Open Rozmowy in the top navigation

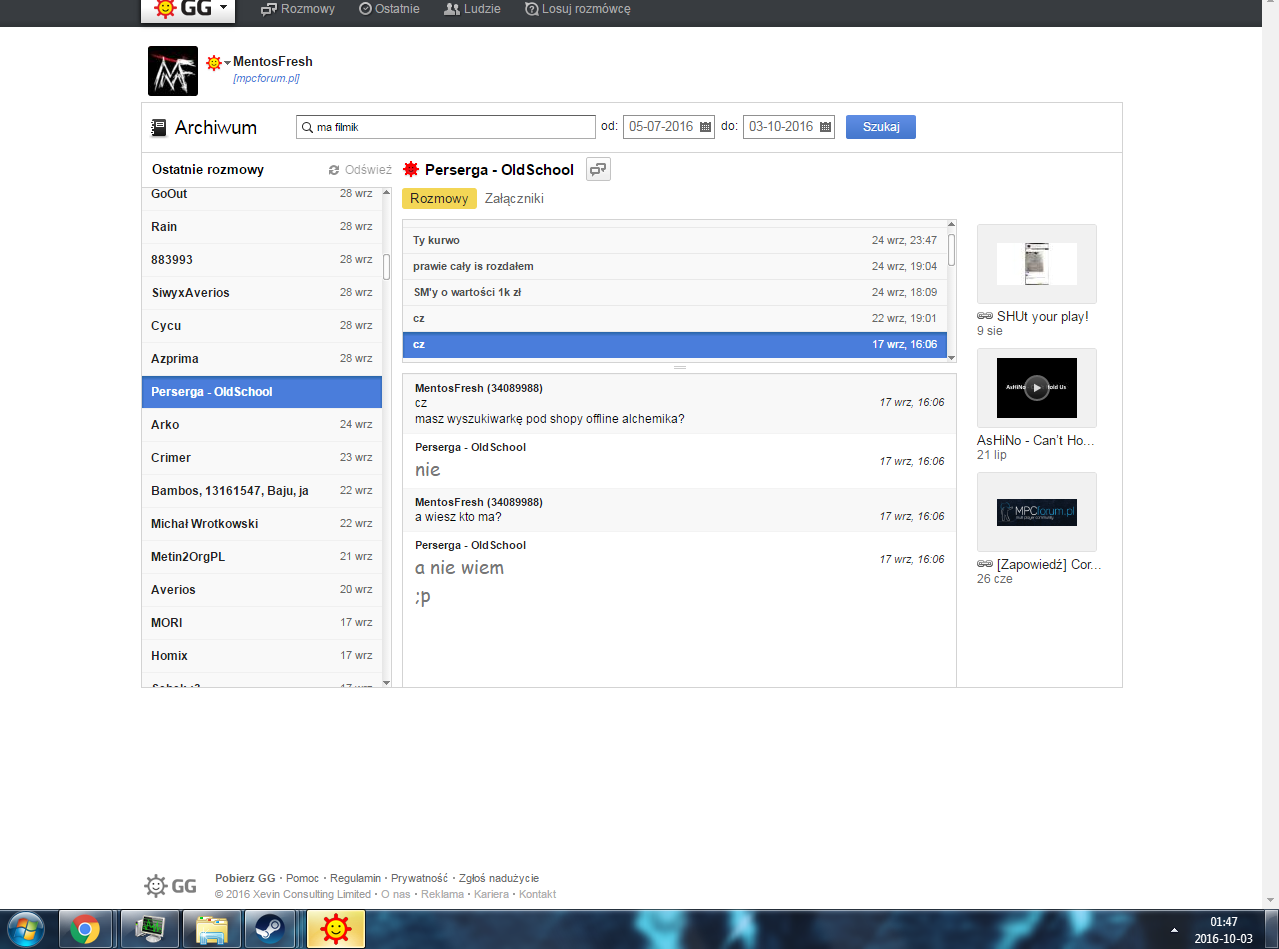click(297, 9)
